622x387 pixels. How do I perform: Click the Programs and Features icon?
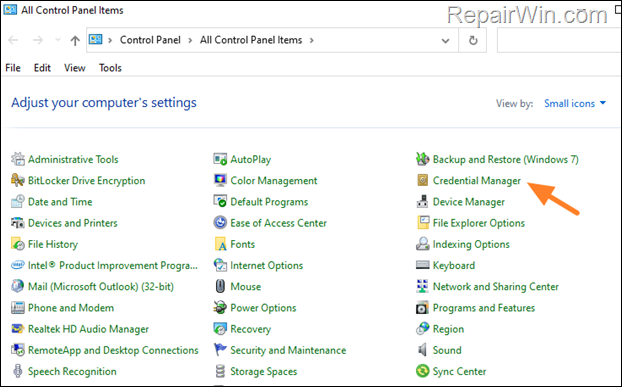coord(422,308)
